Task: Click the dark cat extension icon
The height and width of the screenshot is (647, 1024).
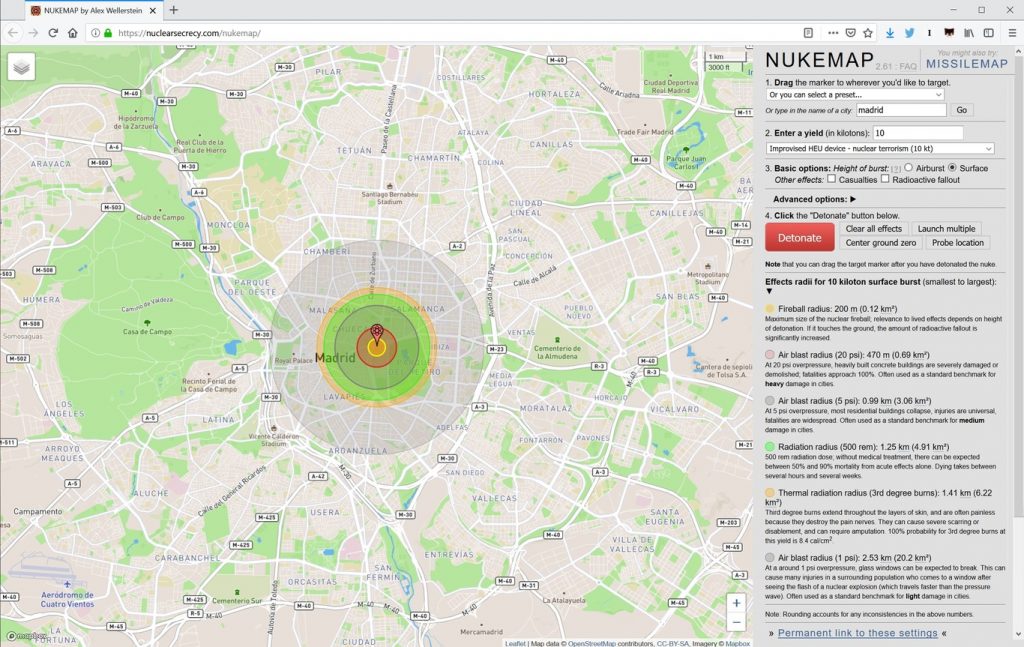Action: [x=949, y=33]
